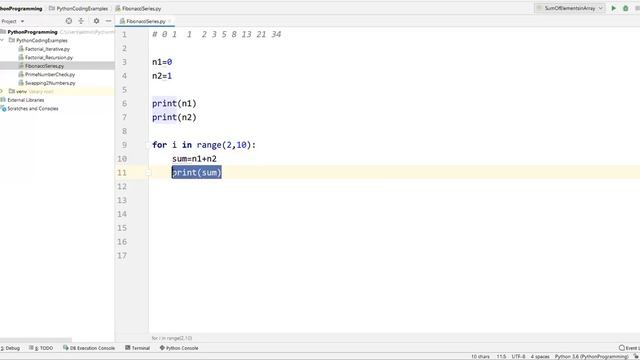Viewport: 640px width, 360px height.
Task: Open the Debug tool window
Action: (x=10, y=348)
